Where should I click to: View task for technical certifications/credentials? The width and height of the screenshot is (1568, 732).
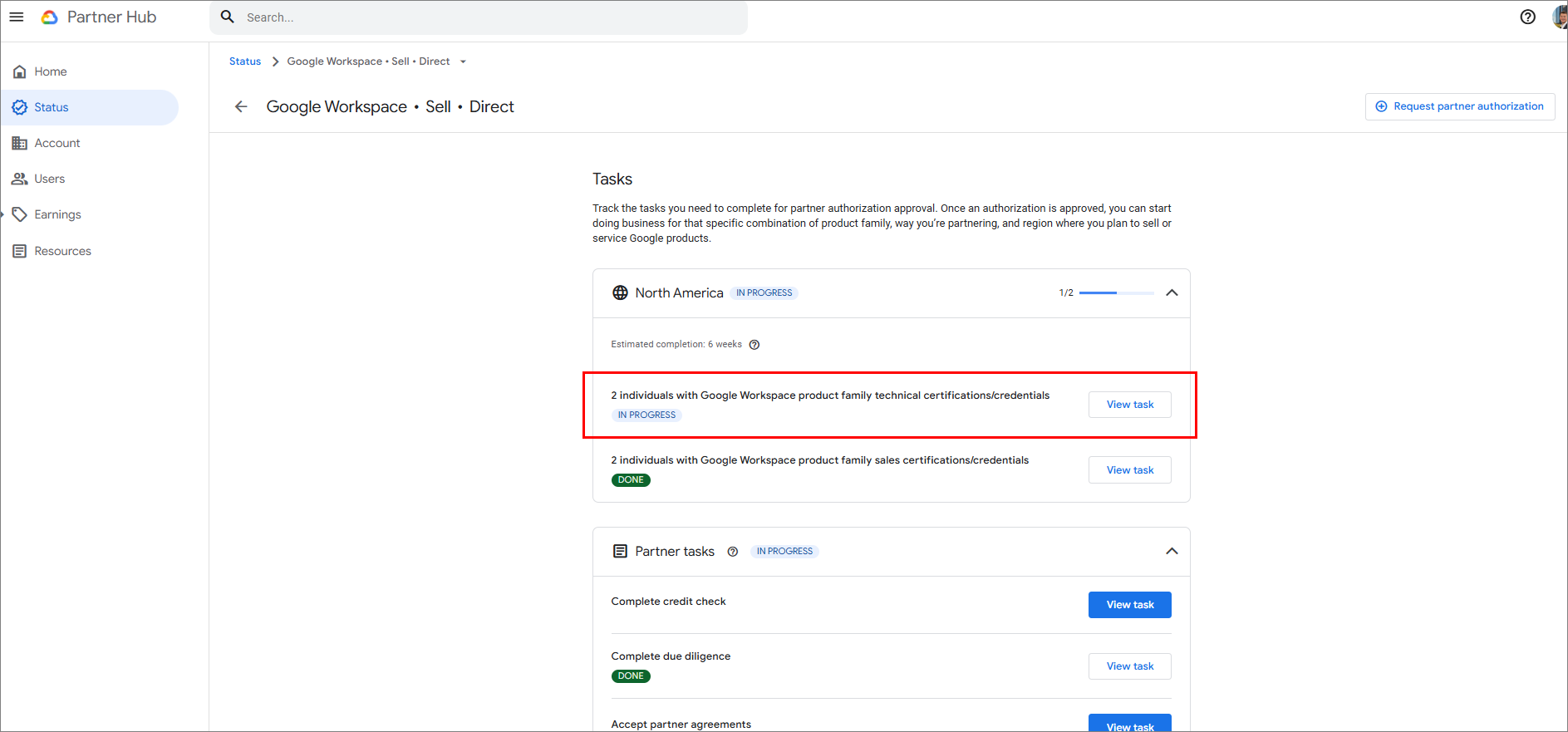1130,405
